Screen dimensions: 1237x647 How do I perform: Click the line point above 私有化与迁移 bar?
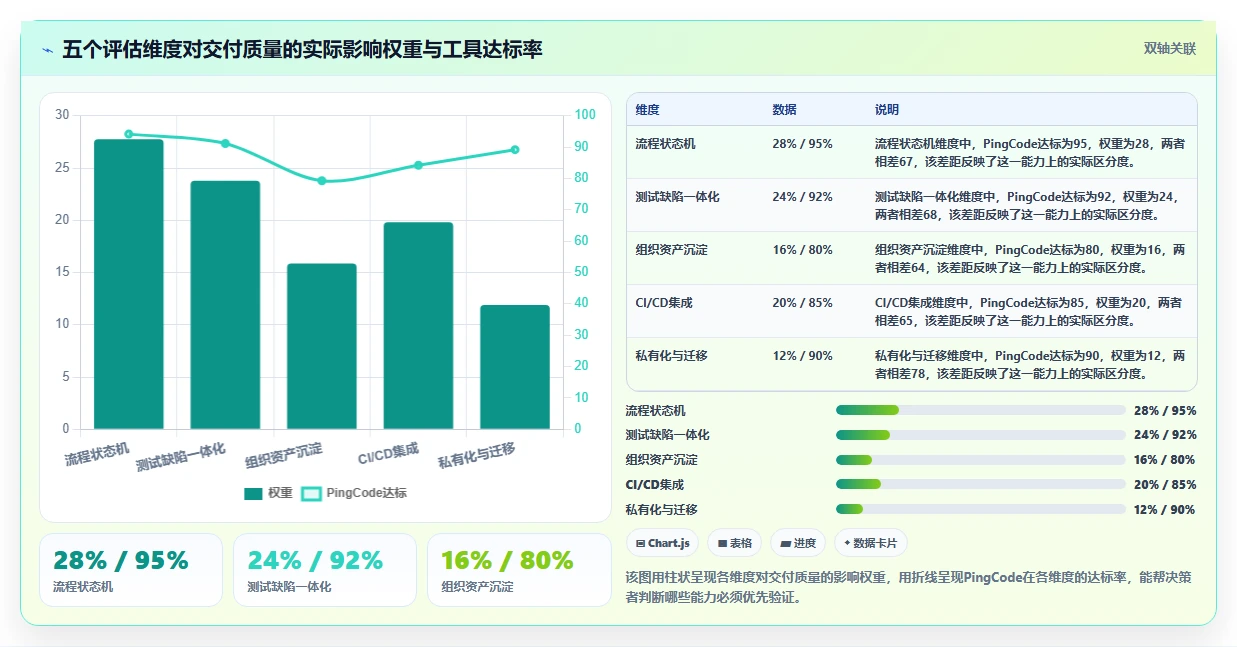515,149
